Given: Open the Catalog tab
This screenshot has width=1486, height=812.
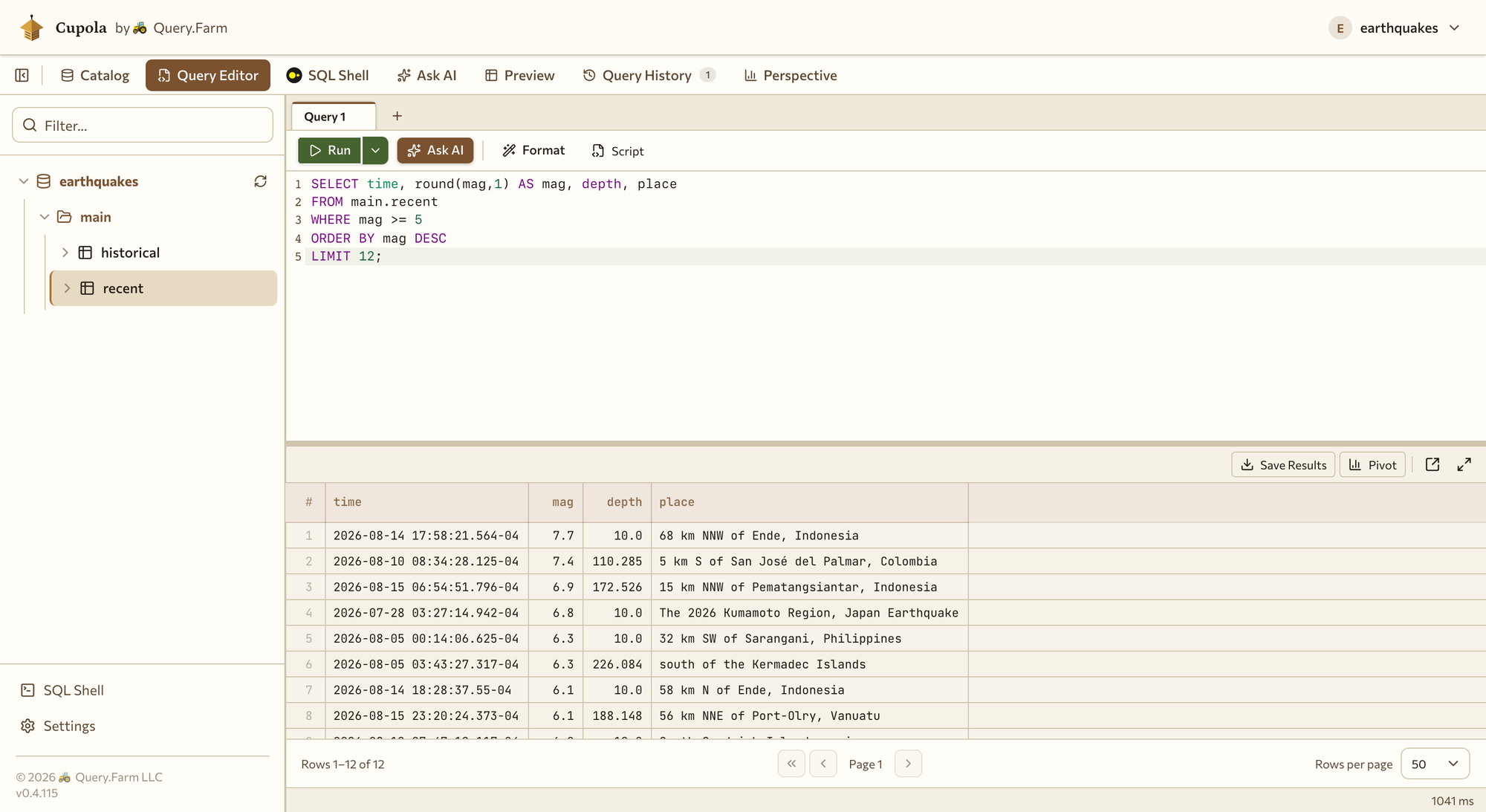Looking at the screenshot, I should coord(95,75).
